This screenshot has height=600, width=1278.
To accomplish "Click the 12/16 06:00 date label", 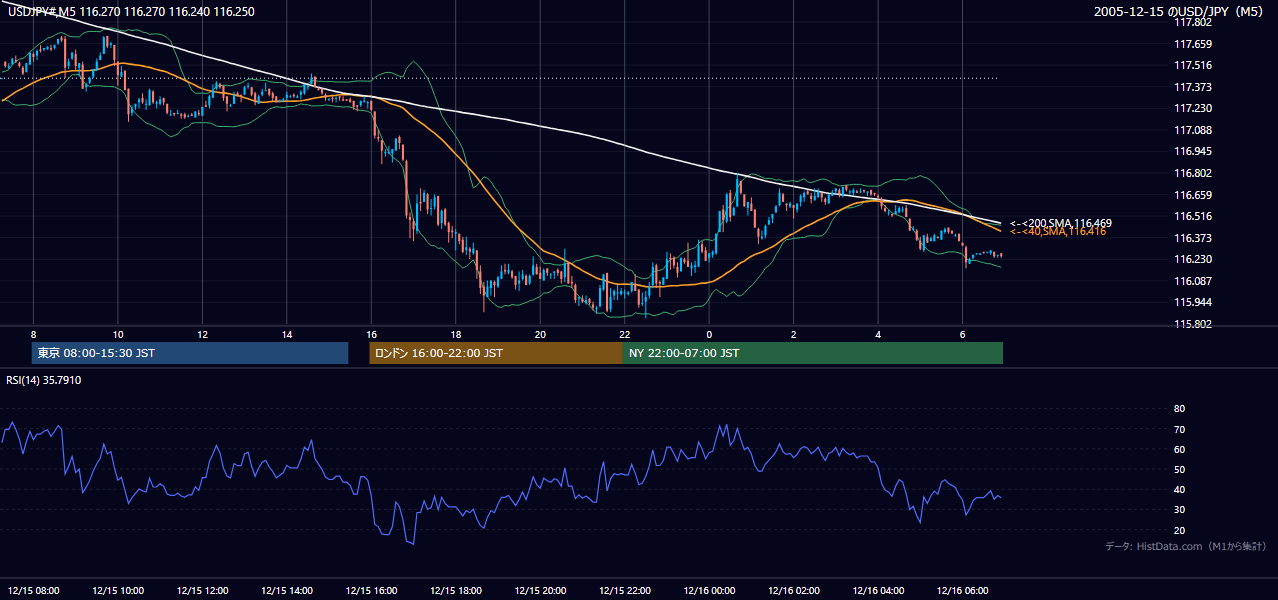I will tap(962, 591).
